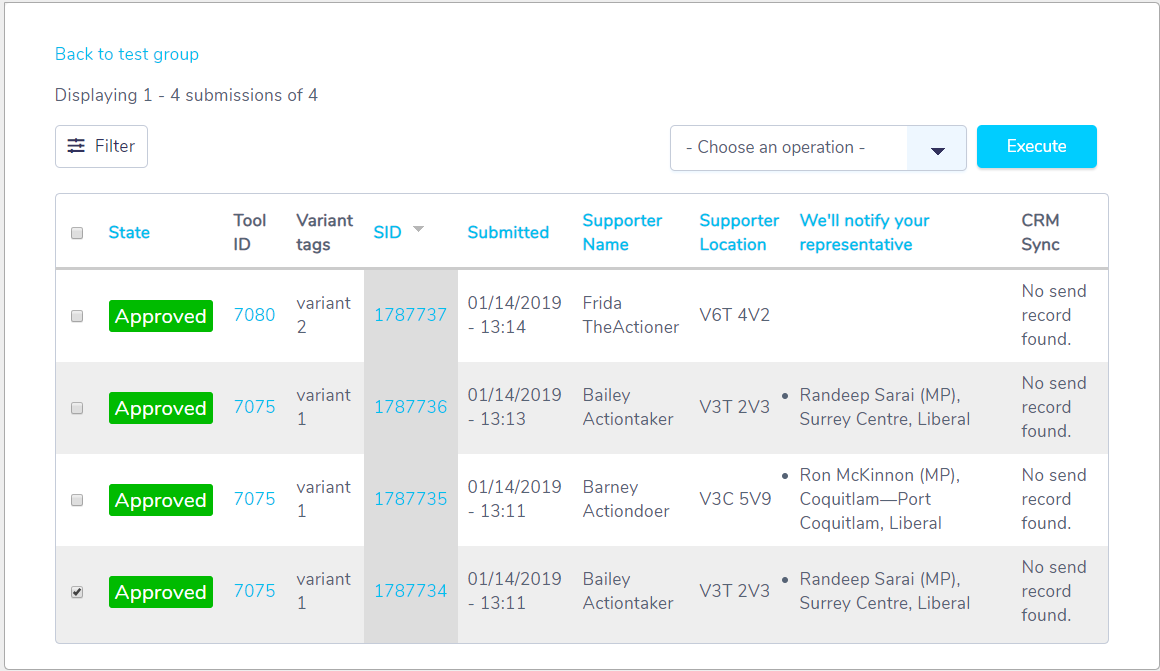Open submission SID 1787736 link
The image size is (1160, 671).
pos(411,407)
